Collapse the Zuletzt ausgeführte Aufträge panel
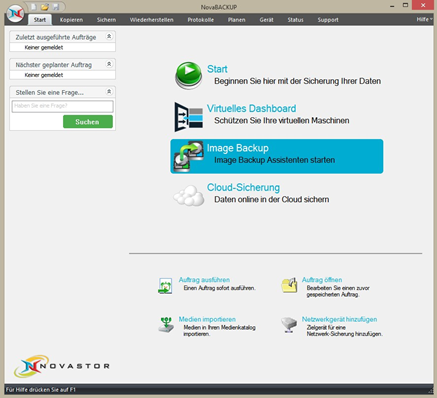Screen dimensions: 437x398 109,36
